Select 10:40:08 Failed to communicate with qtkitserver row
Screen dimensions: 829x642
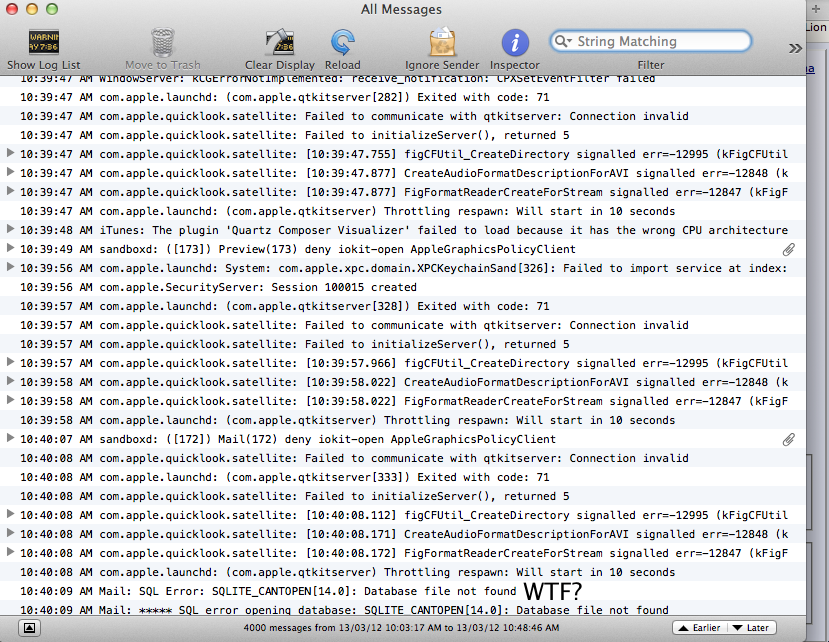click(403, 458)
